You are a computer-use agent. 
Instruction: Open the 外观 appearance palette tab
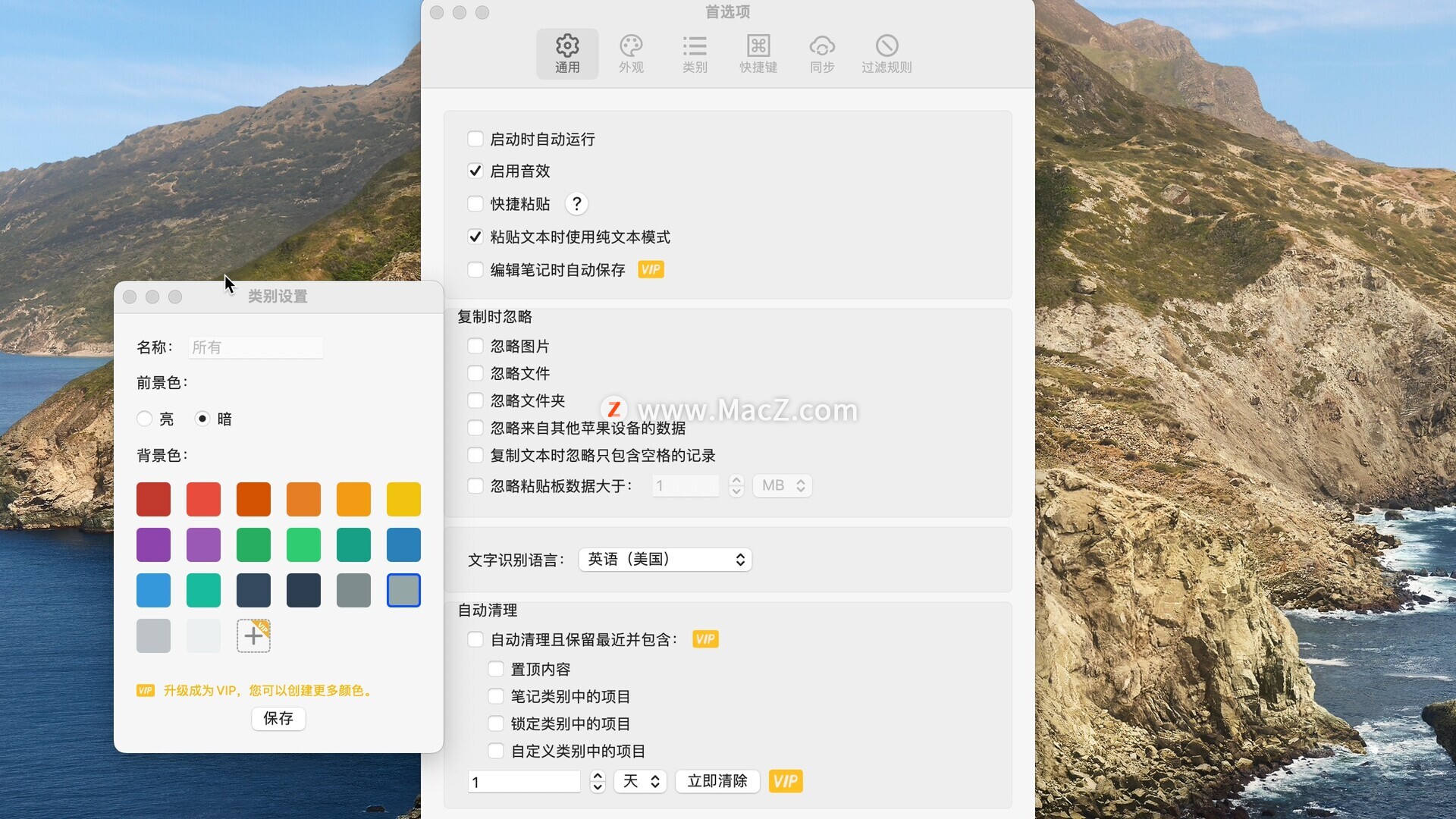coord(630,54)
